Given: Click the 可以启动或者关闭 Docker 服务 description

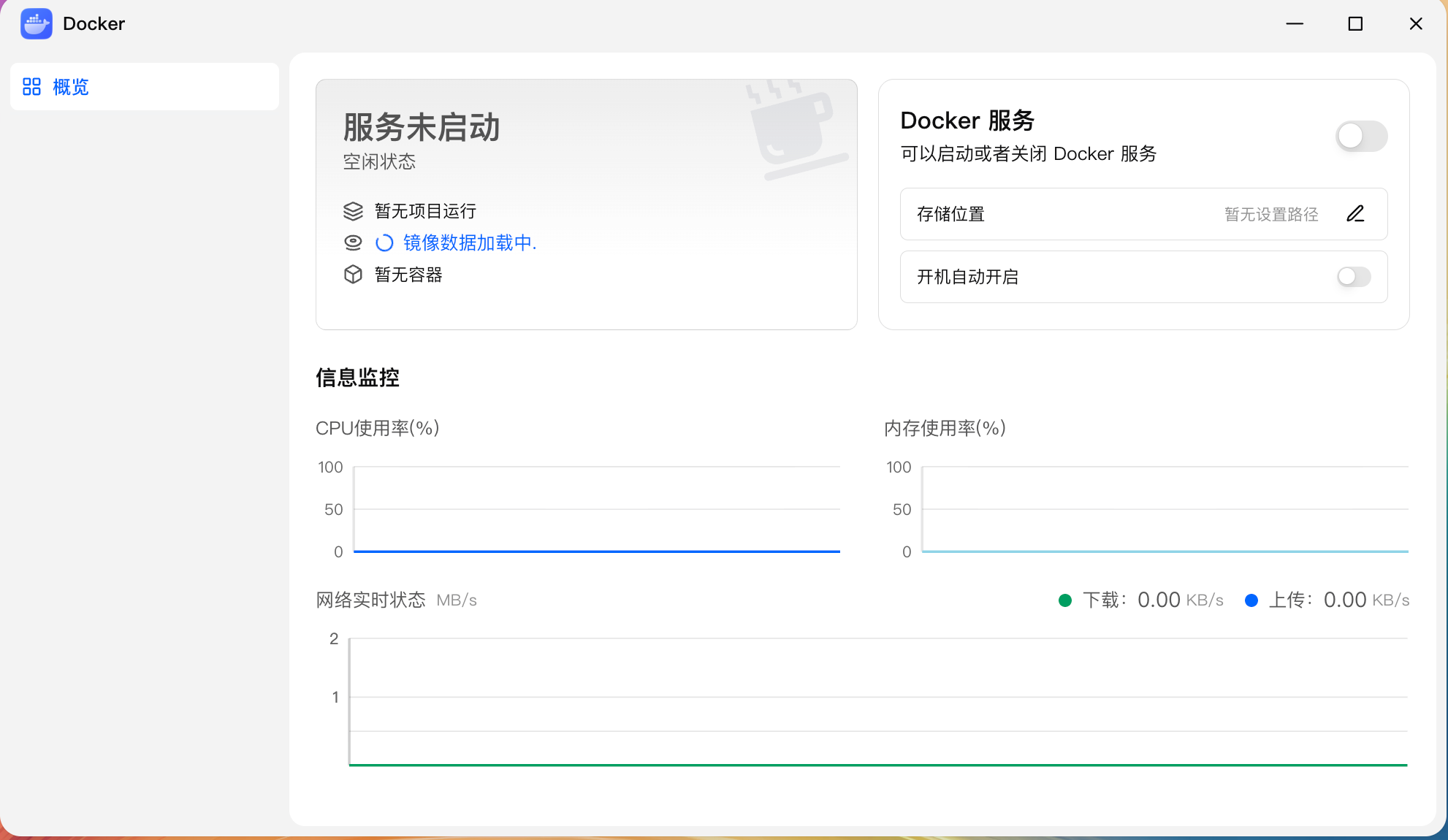Looking at the screenshot, I should (x=1028, y=153).
